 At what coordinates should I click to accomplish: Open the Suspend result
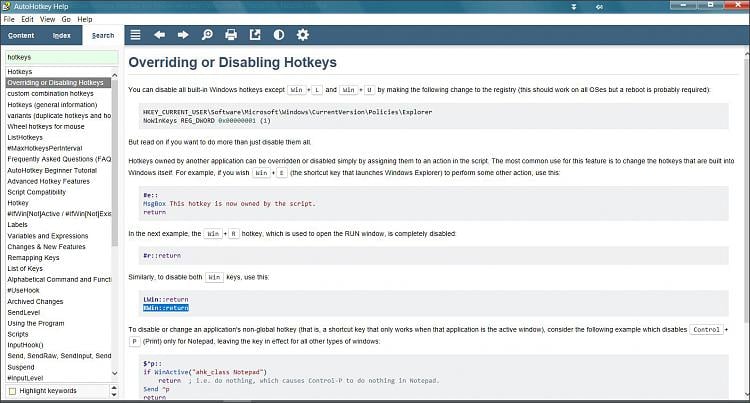21,367
